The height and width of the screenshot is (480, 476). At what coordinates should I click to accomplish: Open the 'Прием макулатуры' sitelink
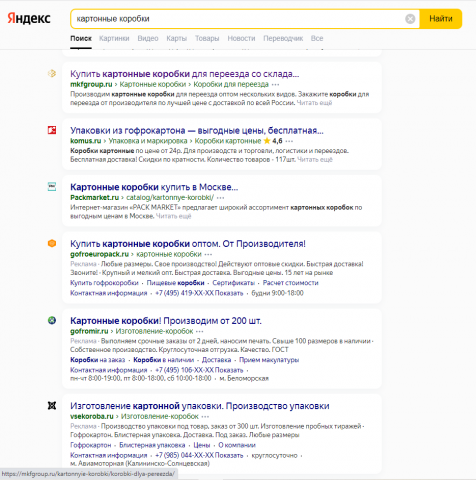click(x=269, y=360)
